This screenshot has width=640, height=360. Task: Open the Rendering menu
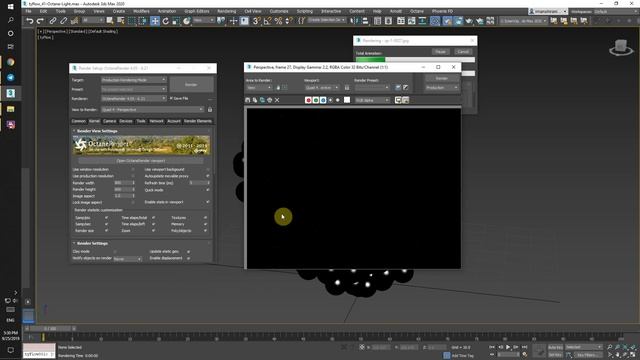click(227, 11)
